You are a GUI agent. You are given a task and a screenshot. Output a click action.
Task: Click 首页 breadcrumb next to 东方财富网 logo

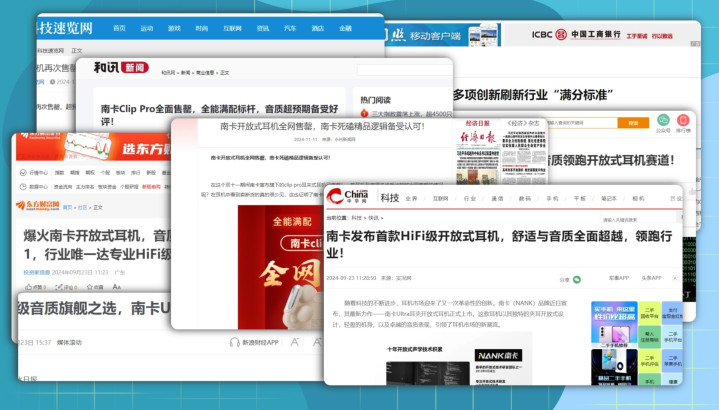point(67,207)
